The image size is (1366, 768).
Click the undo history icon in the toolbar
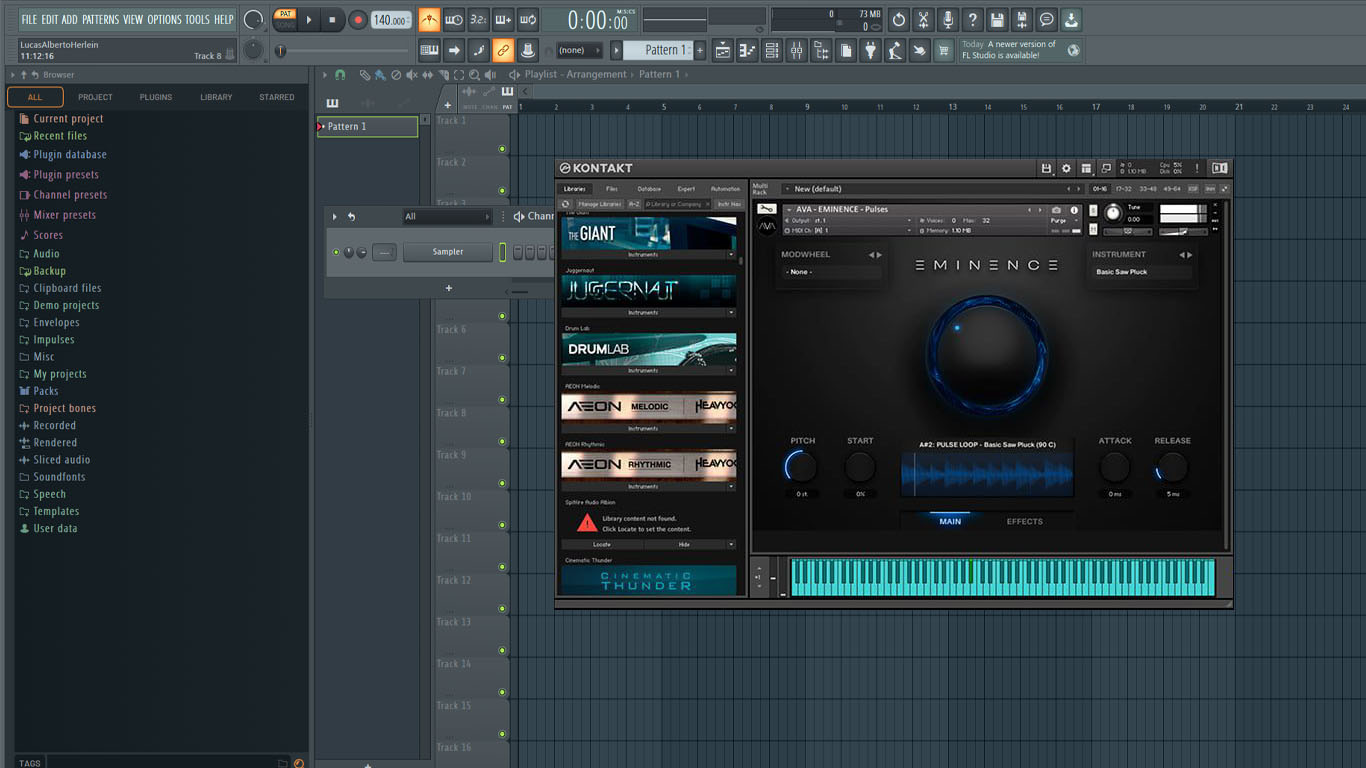[898, 19]
